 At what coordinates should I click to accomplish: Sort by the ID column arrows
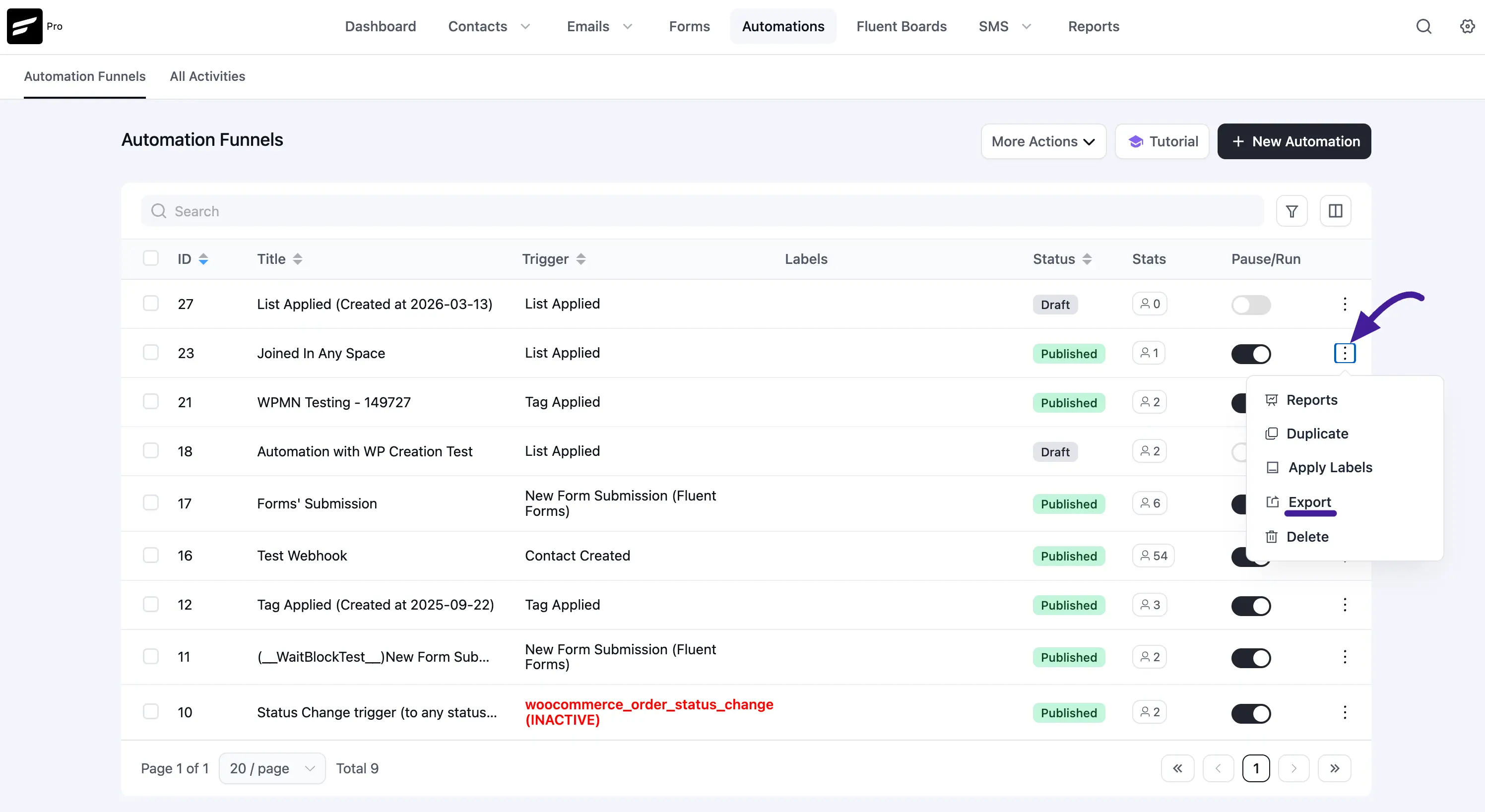point(203,259)
